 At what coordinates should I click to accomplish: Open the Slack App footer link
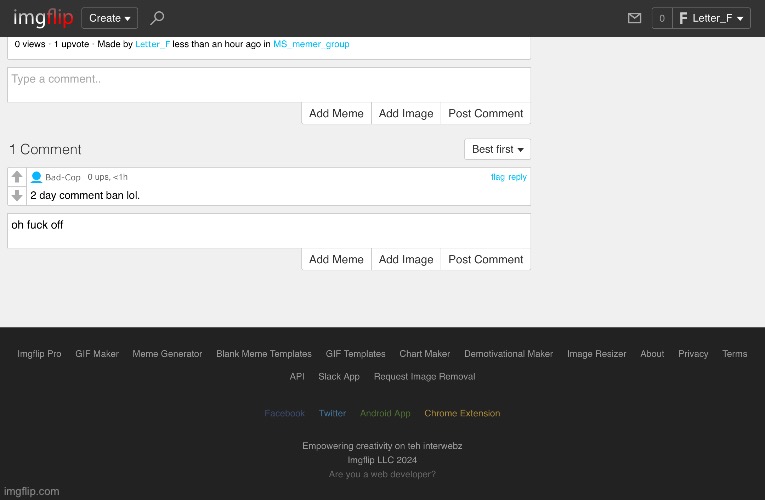pos(339,377)
